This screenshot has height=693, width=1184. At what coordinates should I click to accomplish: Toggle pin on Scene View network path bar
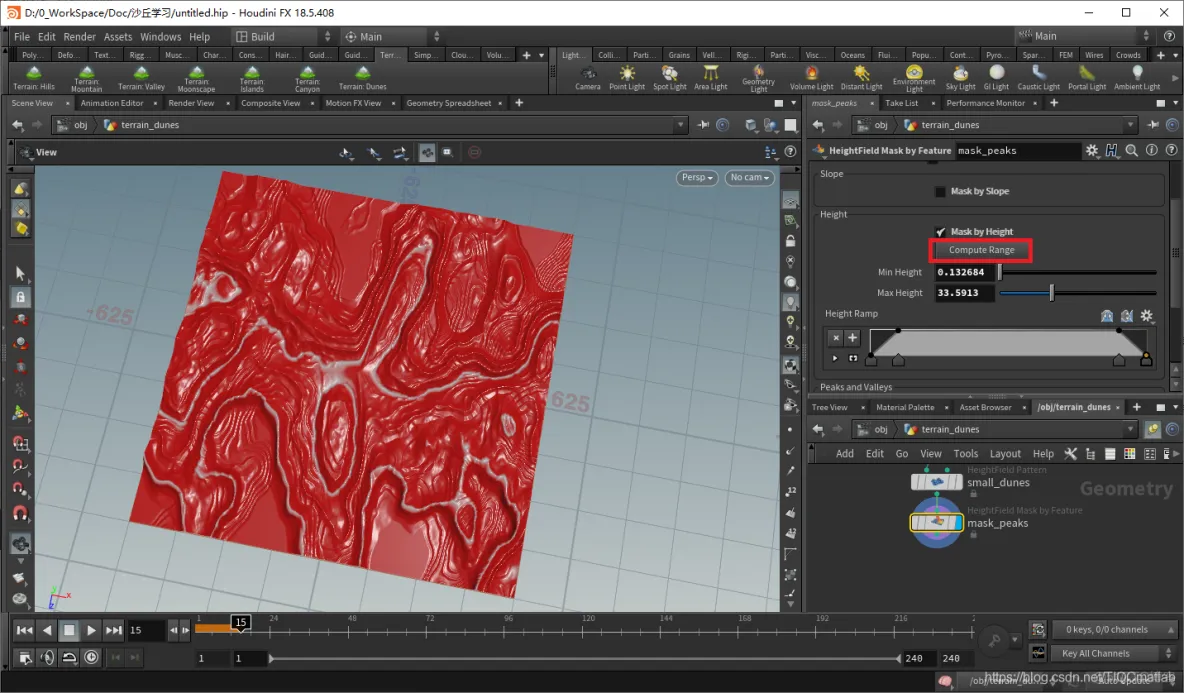[x=703, y=125]
